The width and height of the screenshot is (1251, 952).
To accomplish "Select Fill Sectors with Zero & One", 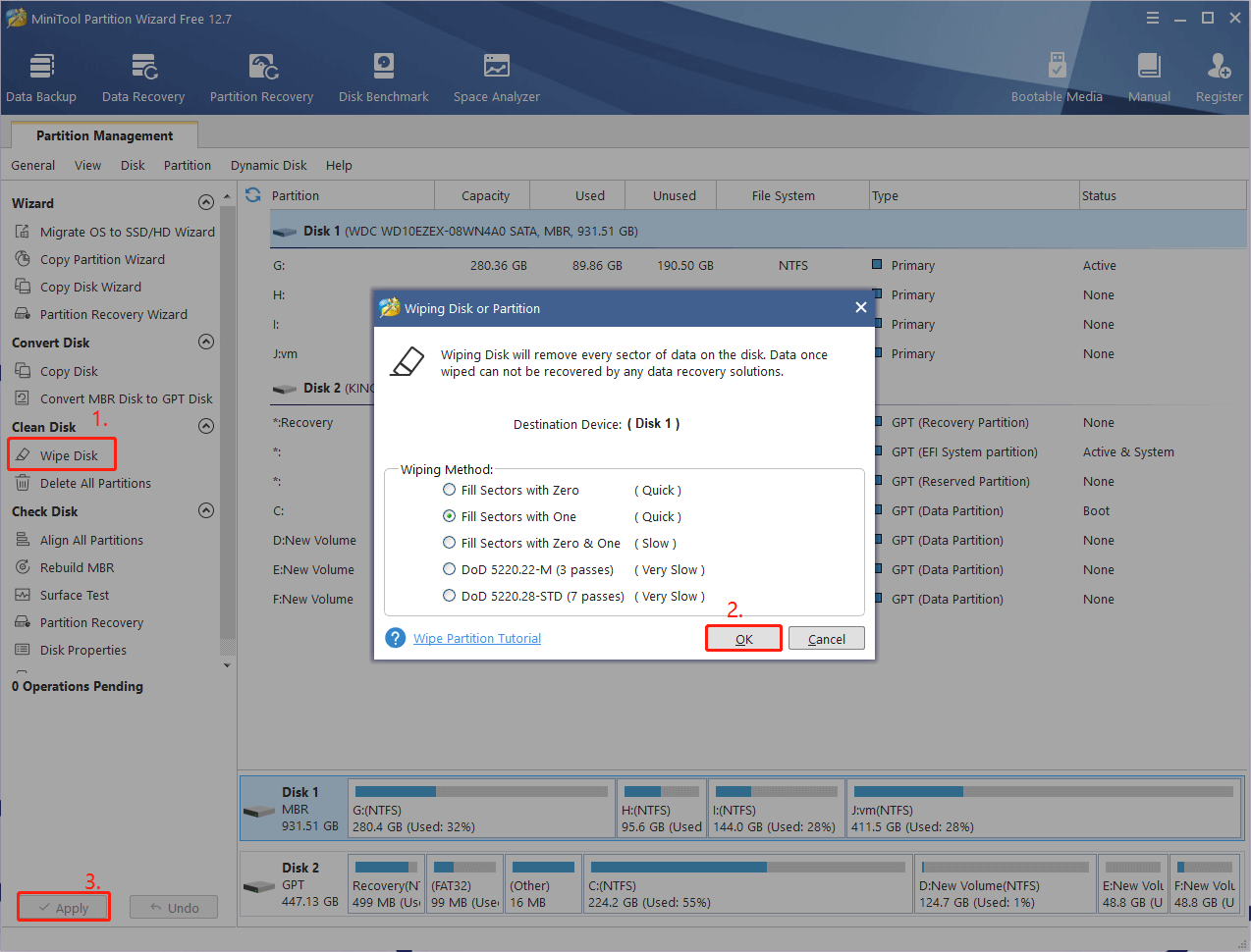I will [x=531, y=543].
